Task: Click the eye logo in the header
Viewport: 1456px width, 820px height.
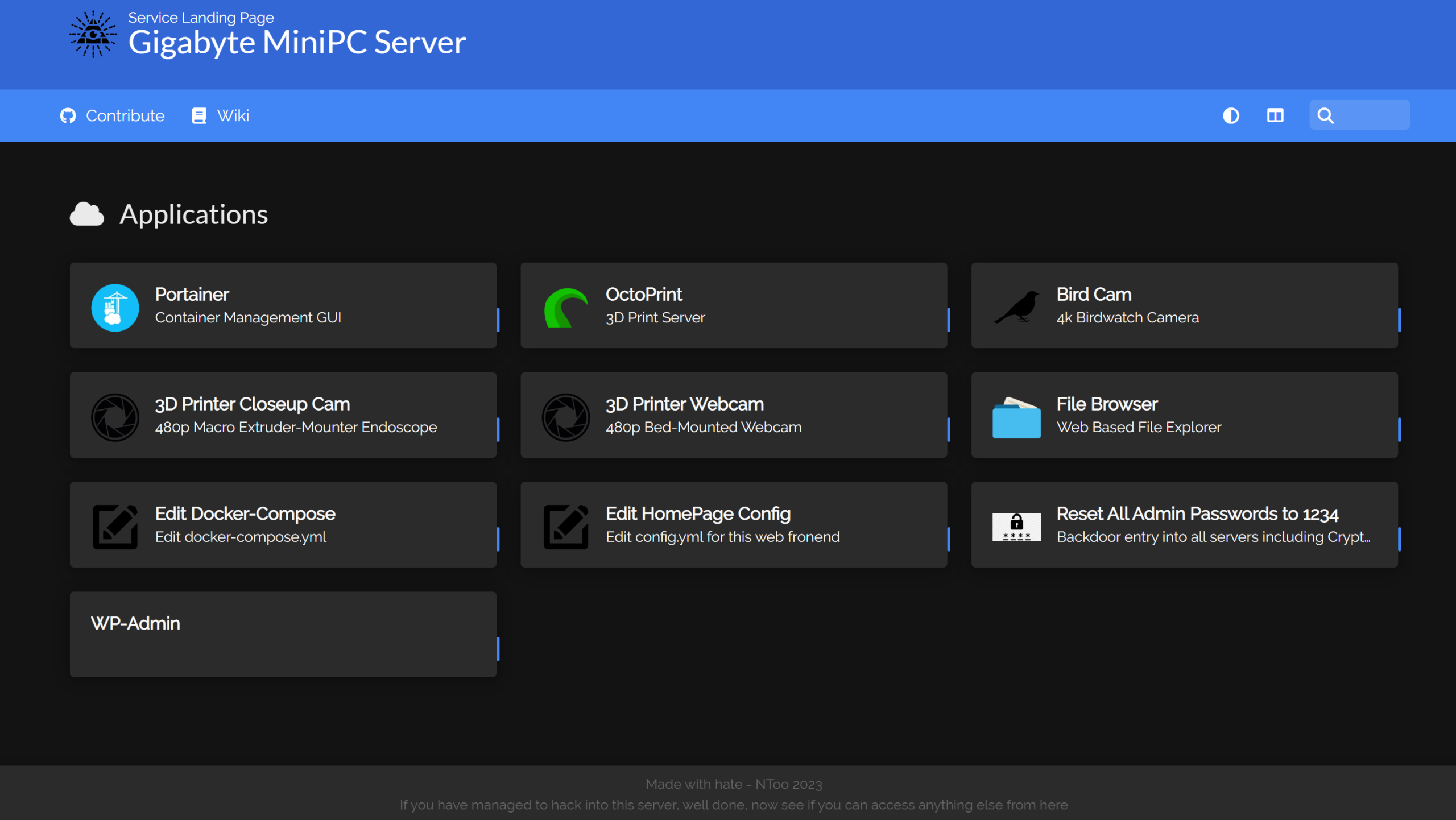Action: (x=93, y=34)
